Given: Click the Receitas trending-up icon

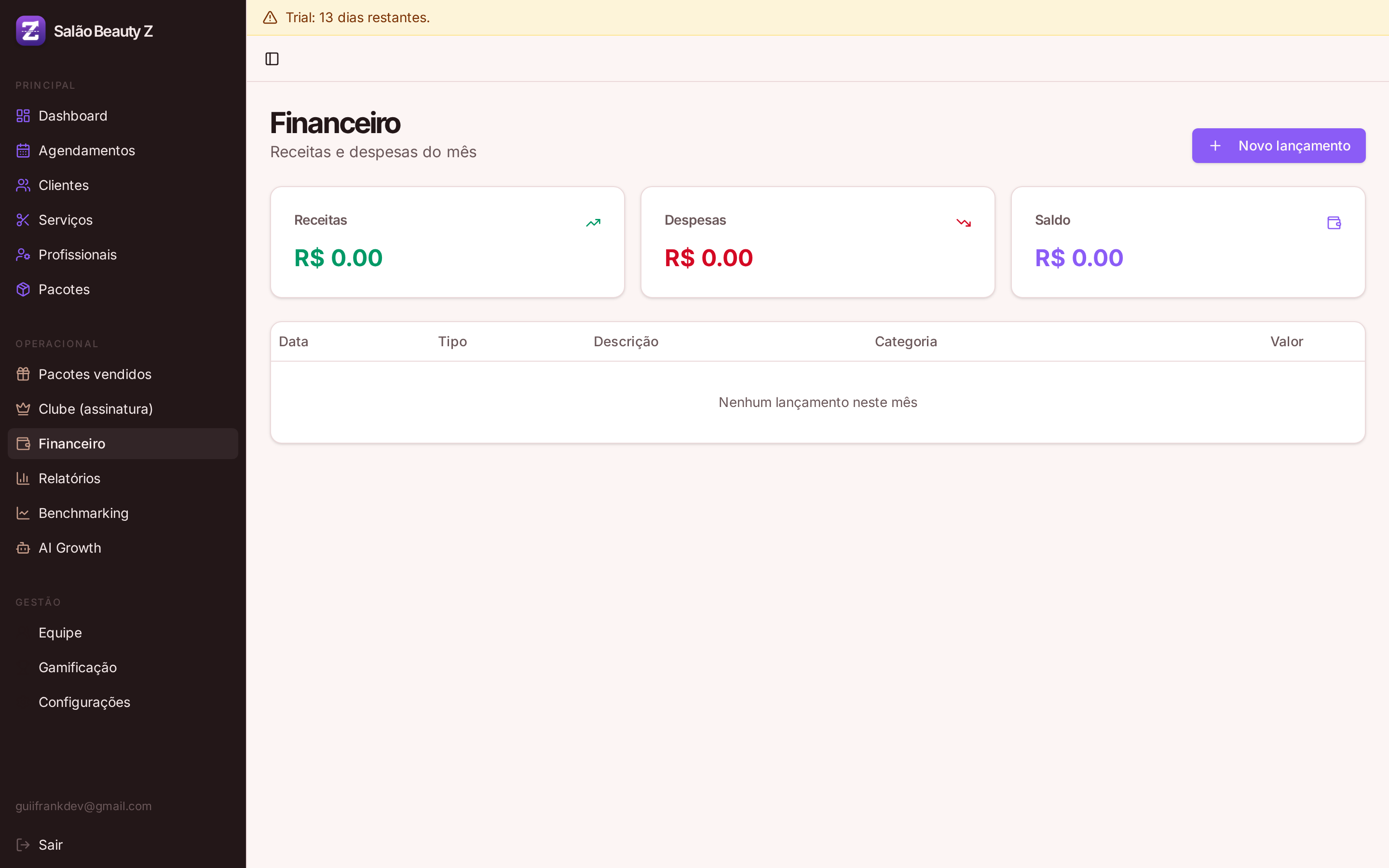Looking at the screenshot, I should tap(593, 223).
